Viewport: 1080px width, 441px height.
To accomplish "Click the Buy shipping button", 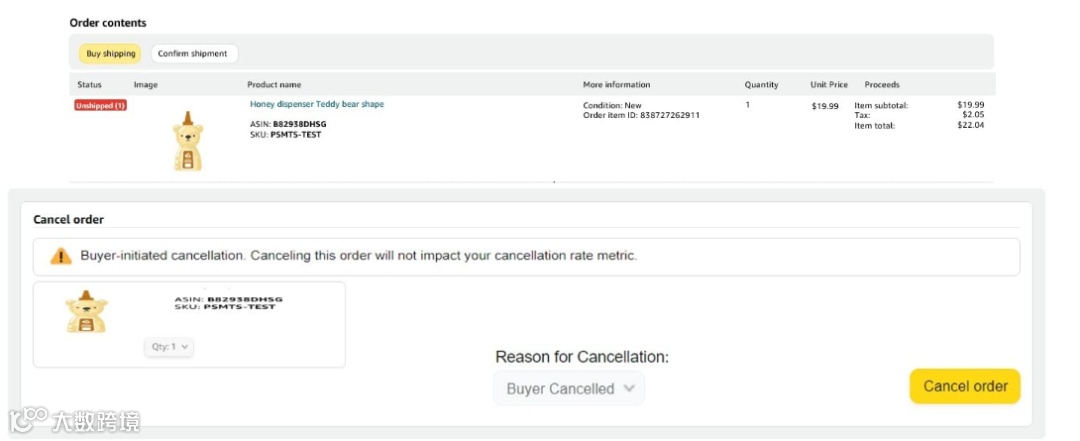I will pyautogui.click(x=110, y=54).
